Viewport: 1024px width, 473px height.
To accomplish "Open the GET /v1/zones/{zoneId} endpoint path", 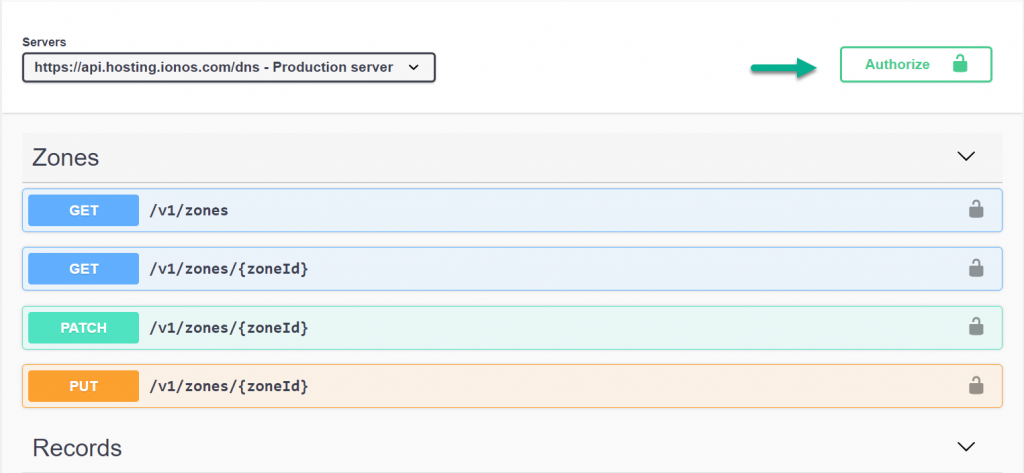I will tap(228, 268).
